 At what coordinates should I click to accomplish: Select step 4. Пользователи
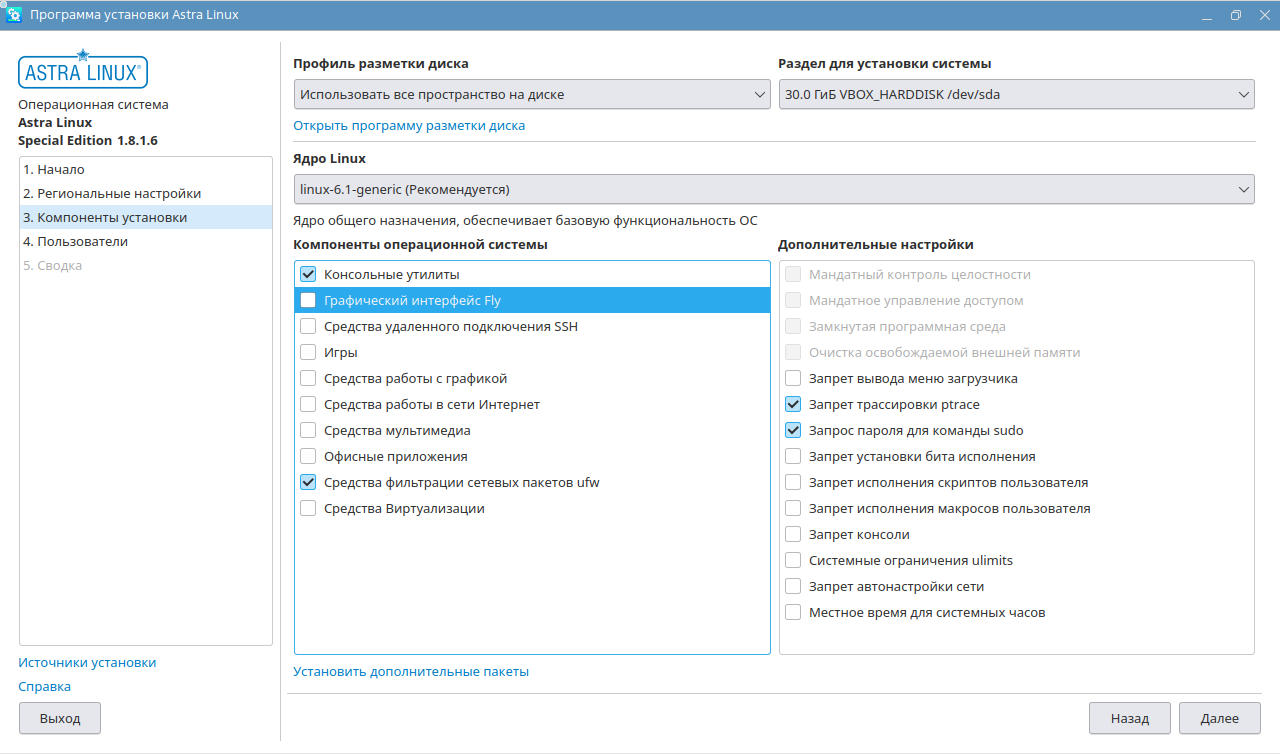pos(75,241)
